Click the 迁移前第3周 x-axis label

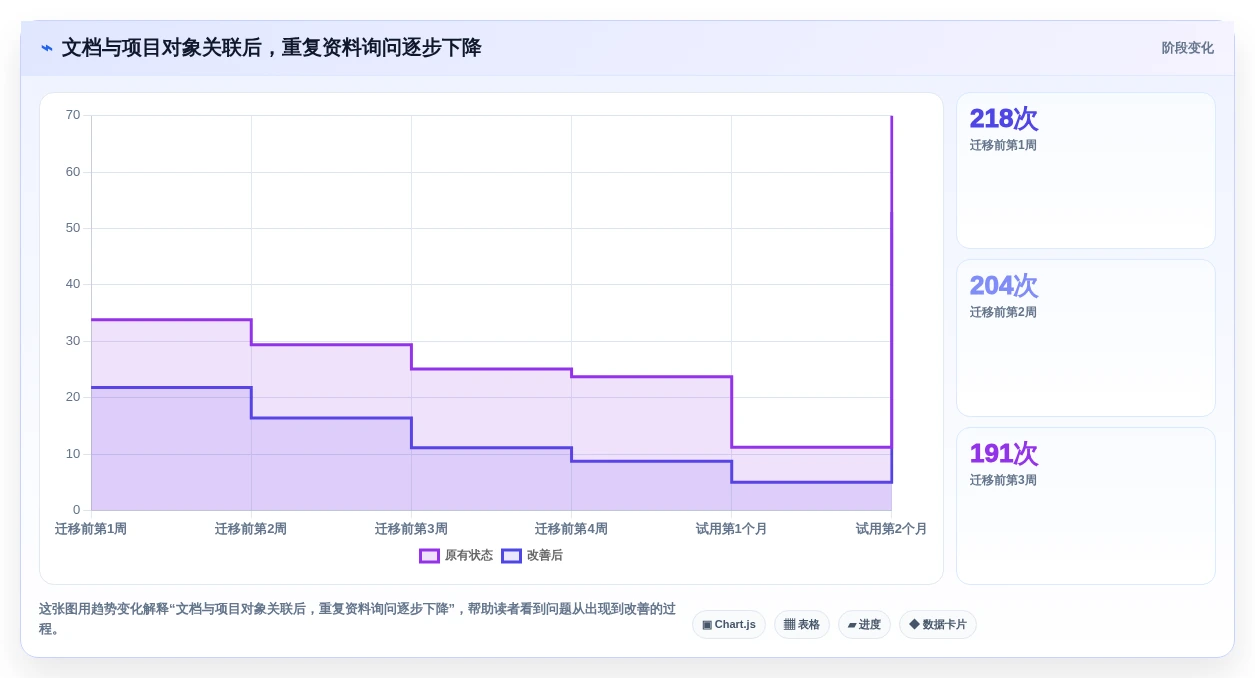tap(411, 529)
